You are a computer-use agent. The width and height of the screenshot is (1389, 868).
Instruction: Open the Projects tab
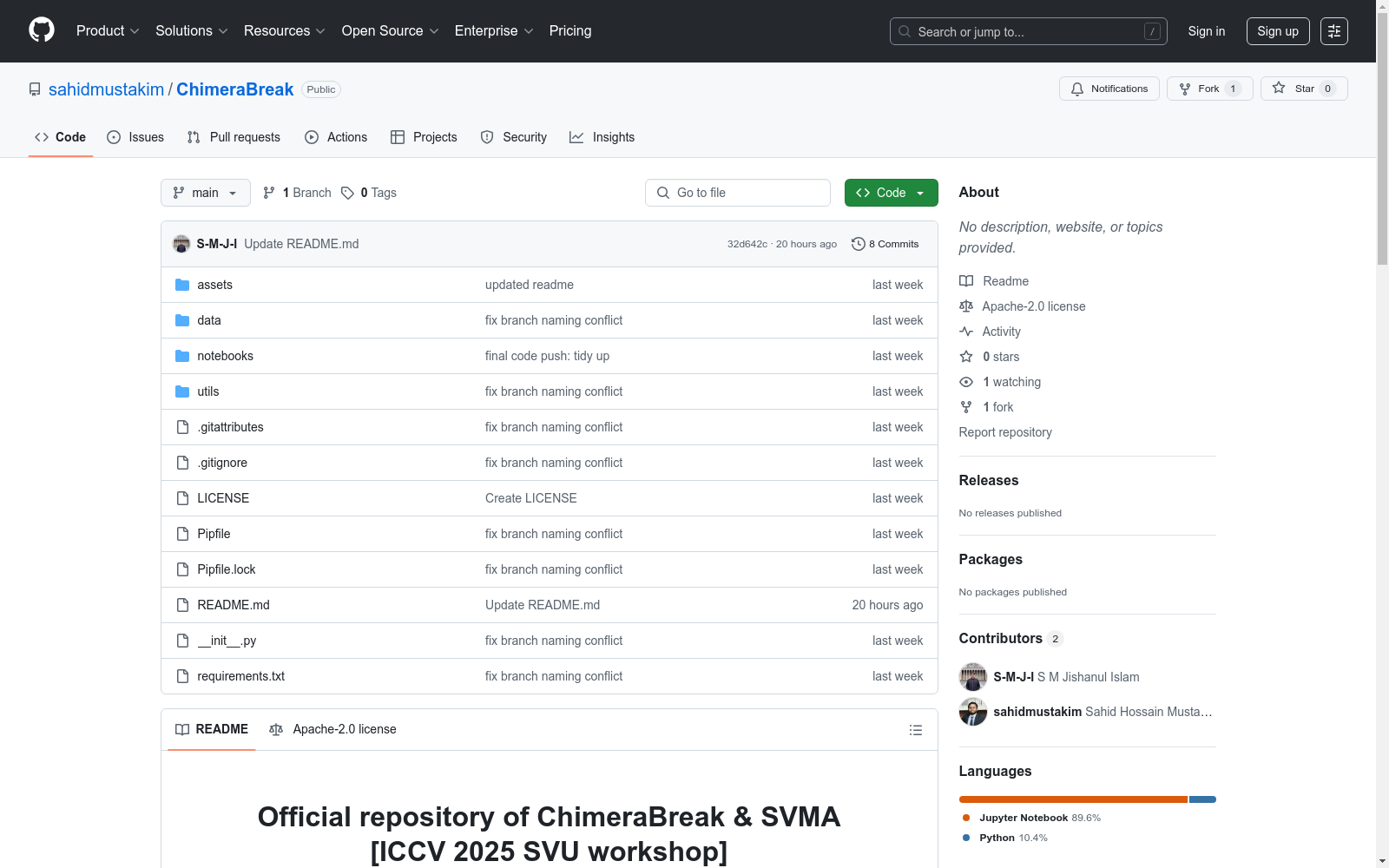[424, 137]
